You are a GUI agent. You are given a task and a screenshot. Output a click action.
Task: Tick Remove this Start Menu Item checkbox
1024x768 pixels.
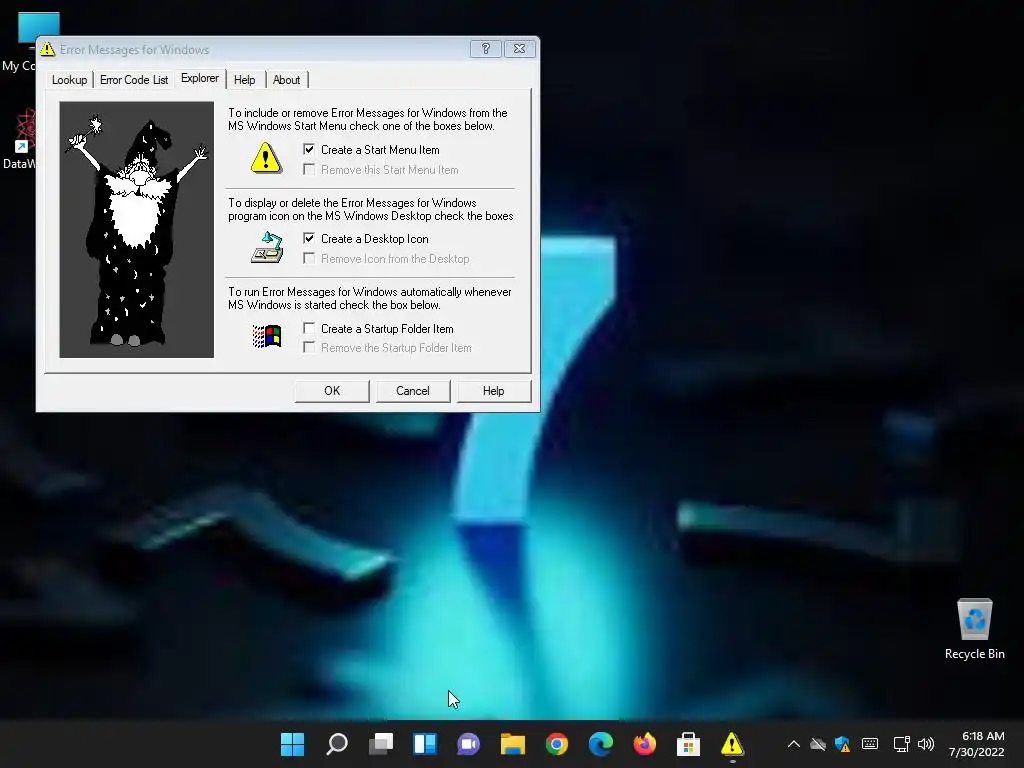pyautogui.click(x=309, y=170)
